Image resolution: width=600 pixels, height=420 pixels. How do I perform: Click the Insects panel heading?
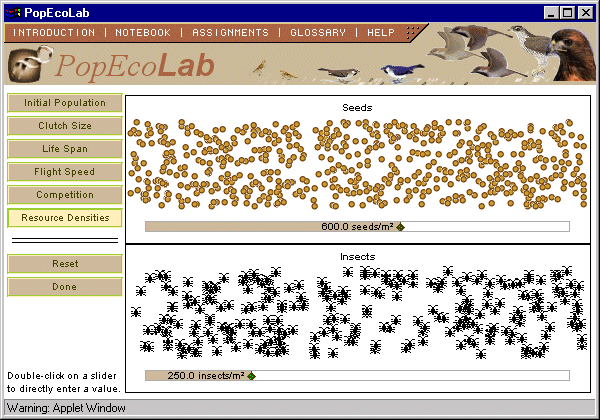coord(357,256)
